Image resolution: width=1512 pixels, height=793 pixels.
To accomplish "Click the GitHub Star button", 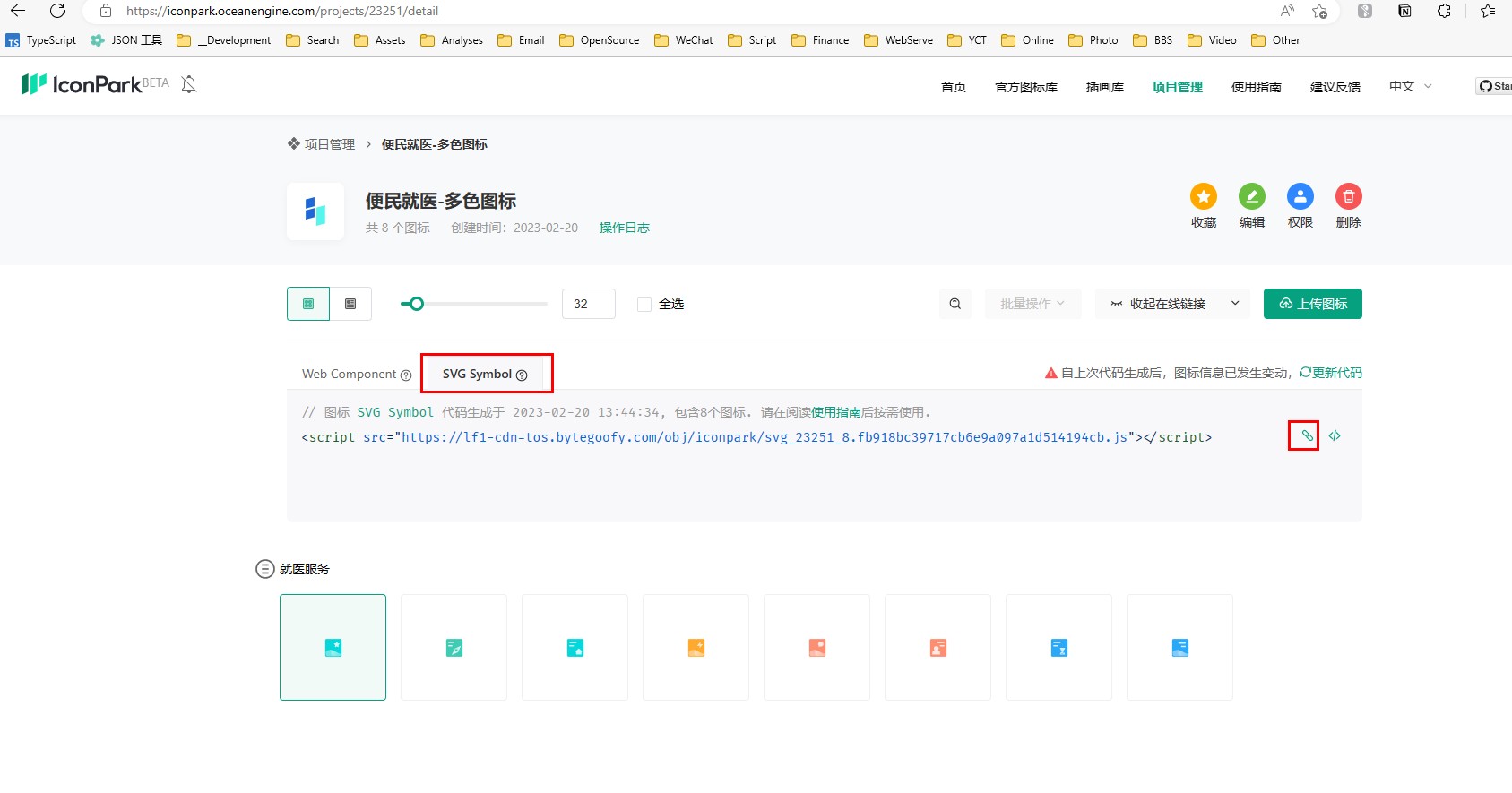I will coord(1494,86).
